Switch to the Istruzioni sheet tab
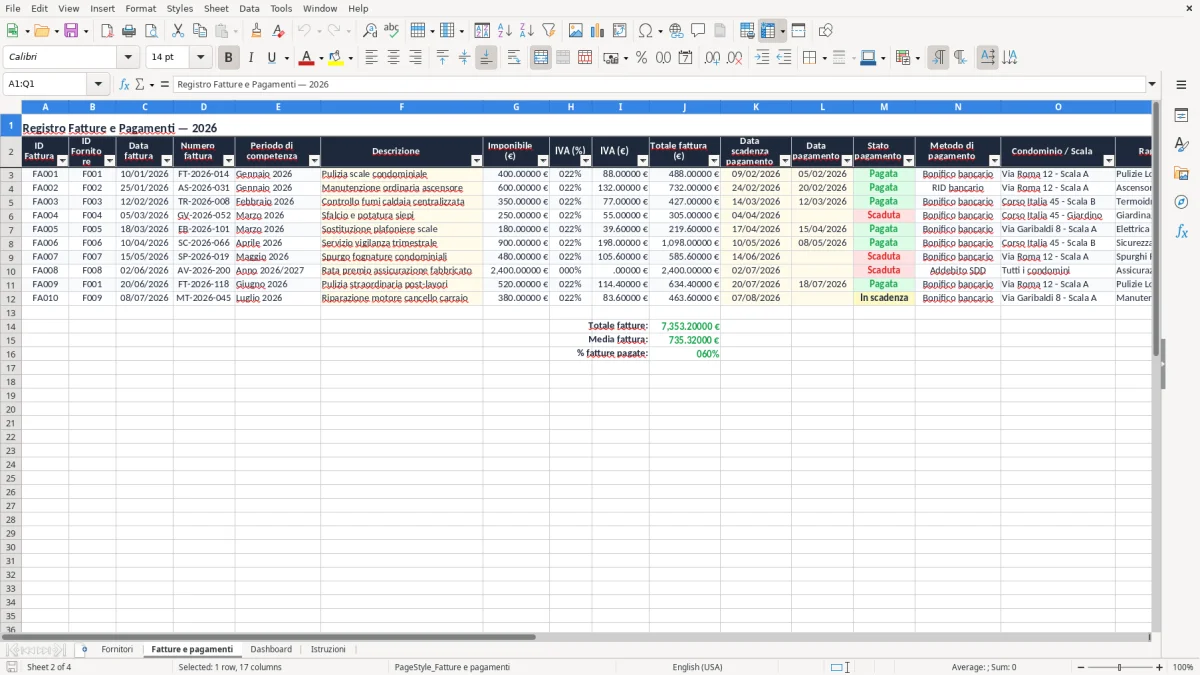This screenshot has width=1200, height=675. (x=328, y=649)
